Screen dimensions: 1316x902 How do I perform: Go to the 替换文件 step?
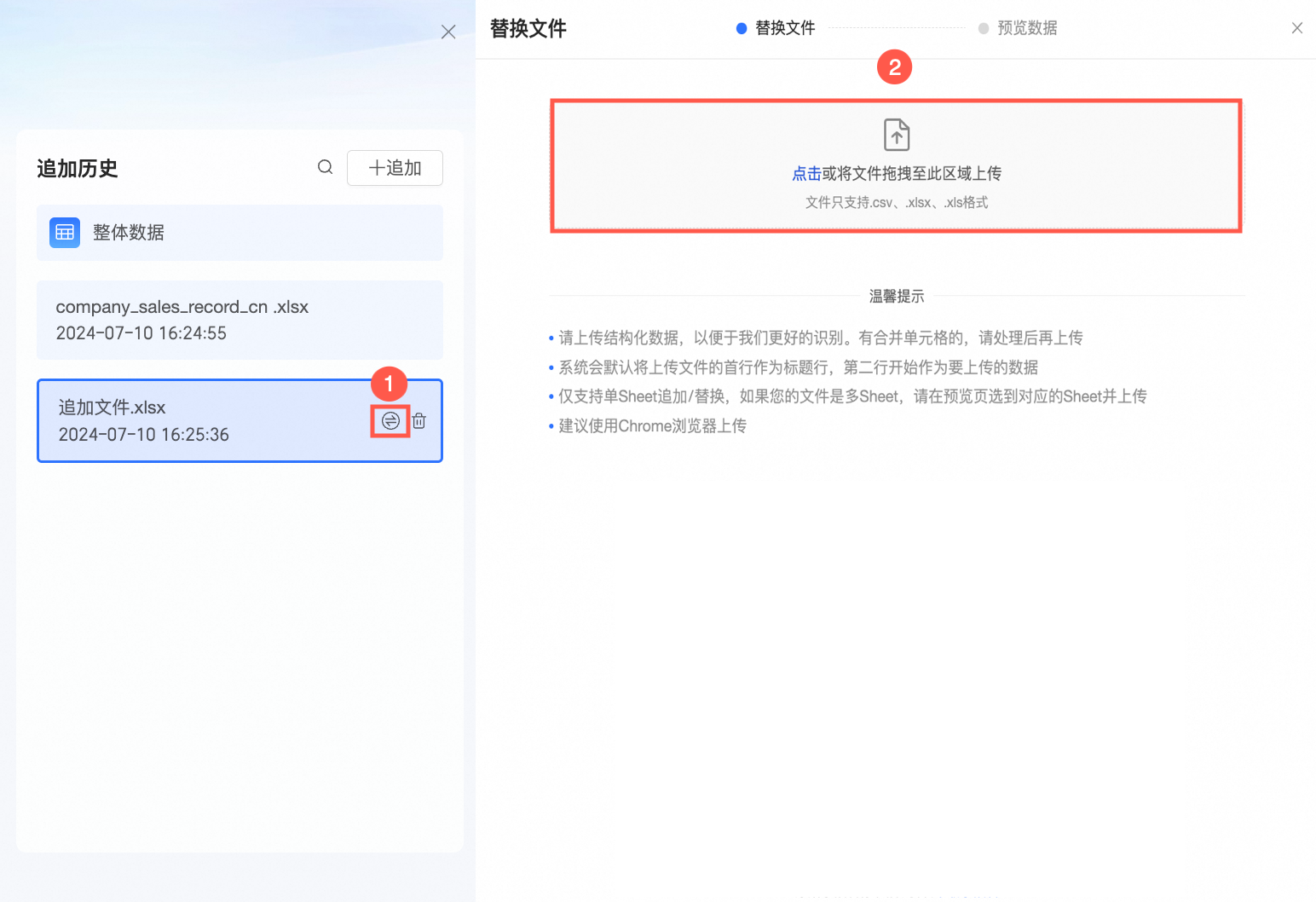point(776,28)
